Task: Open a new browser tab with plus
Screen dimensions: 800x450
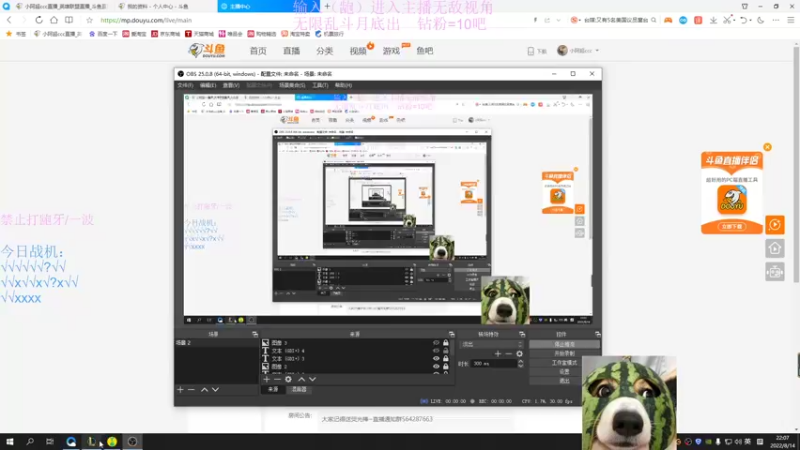Action: point(327,6)
